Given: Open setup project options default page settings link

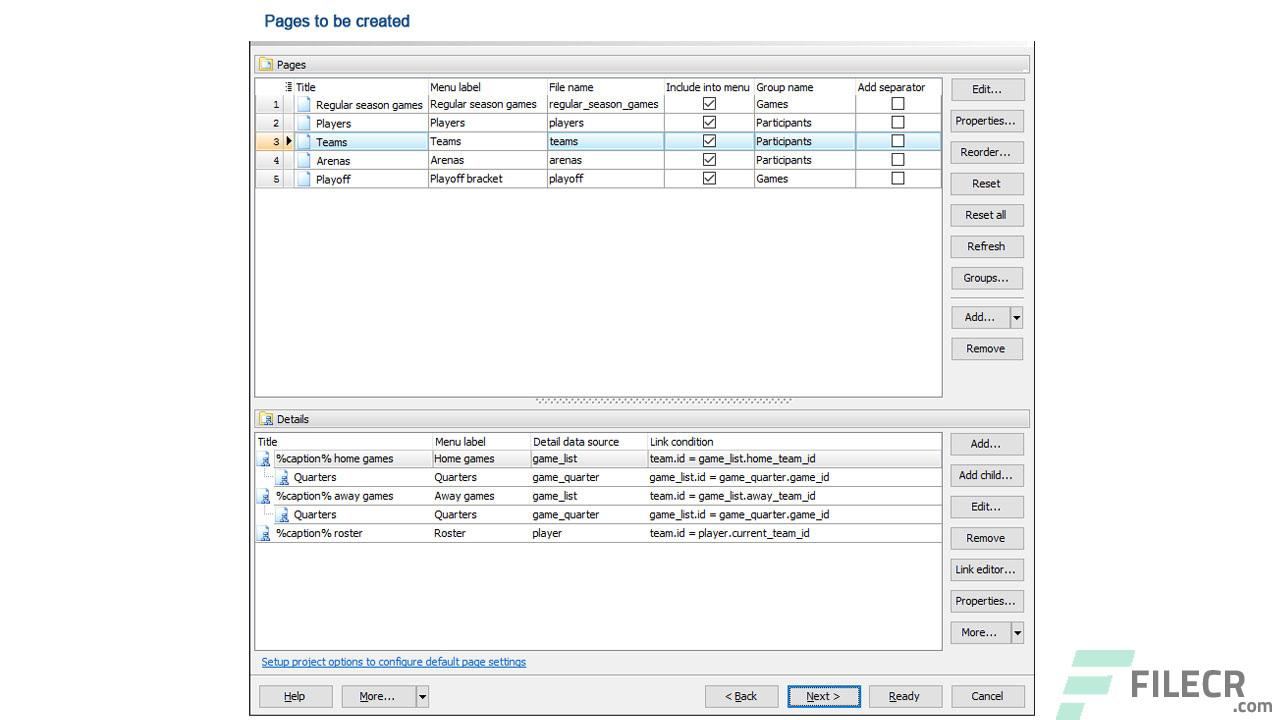Looking at the screenshot, I should (393, 661).
